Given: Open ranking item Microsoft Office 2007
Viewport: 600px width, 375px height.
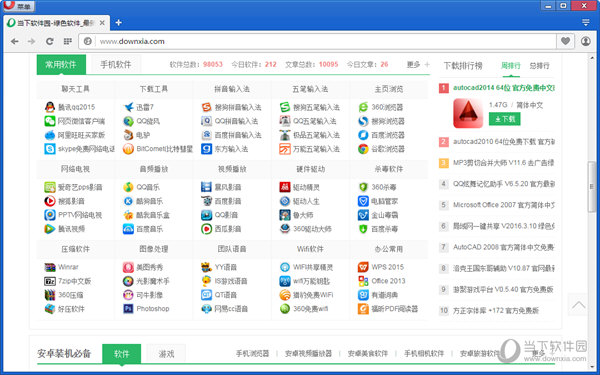Looking at the screenshot, I should tap(504, 205).
